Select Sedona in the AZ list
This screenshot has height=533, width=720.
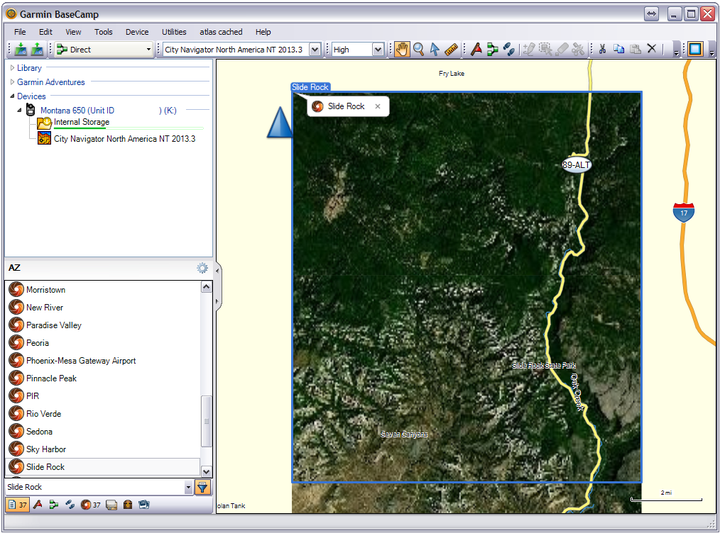(x=39, y=432)
